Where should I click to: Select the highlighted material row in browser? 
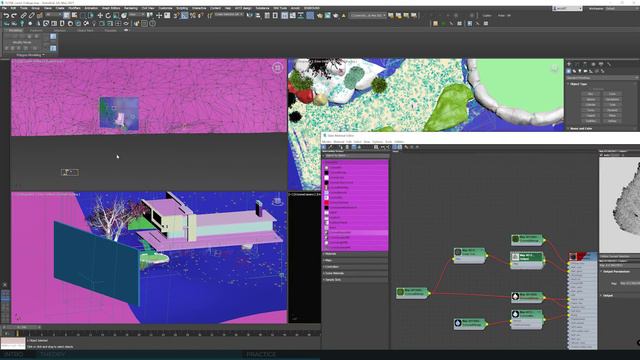[355, 233]
